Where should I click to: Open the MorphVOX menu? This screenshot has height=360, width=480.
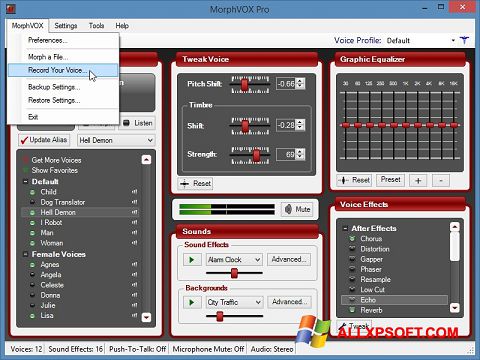coord(27,26)
